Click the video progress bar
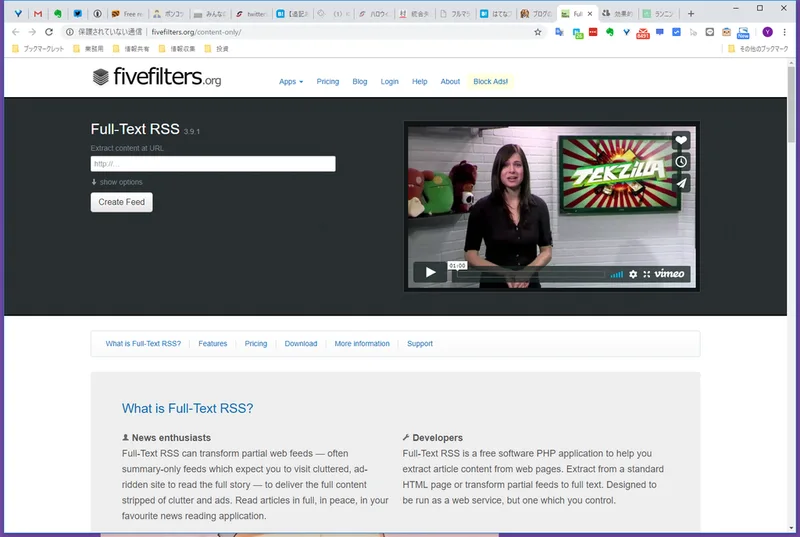This screenshot has height=537, width=800. point(531,274)
